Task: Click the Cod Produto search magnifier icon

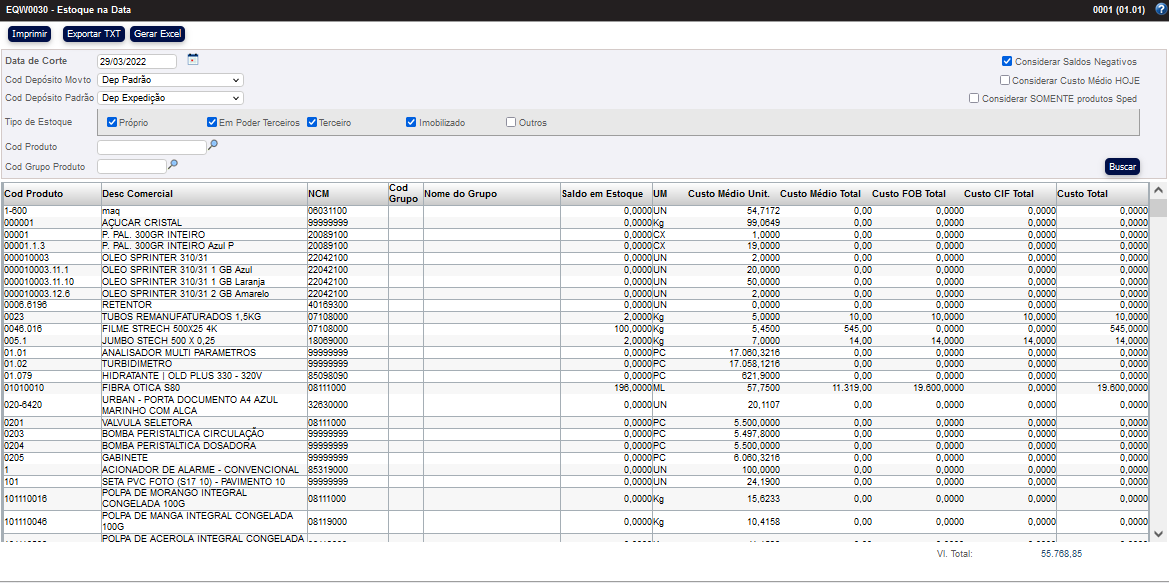Action: (212, 145)
